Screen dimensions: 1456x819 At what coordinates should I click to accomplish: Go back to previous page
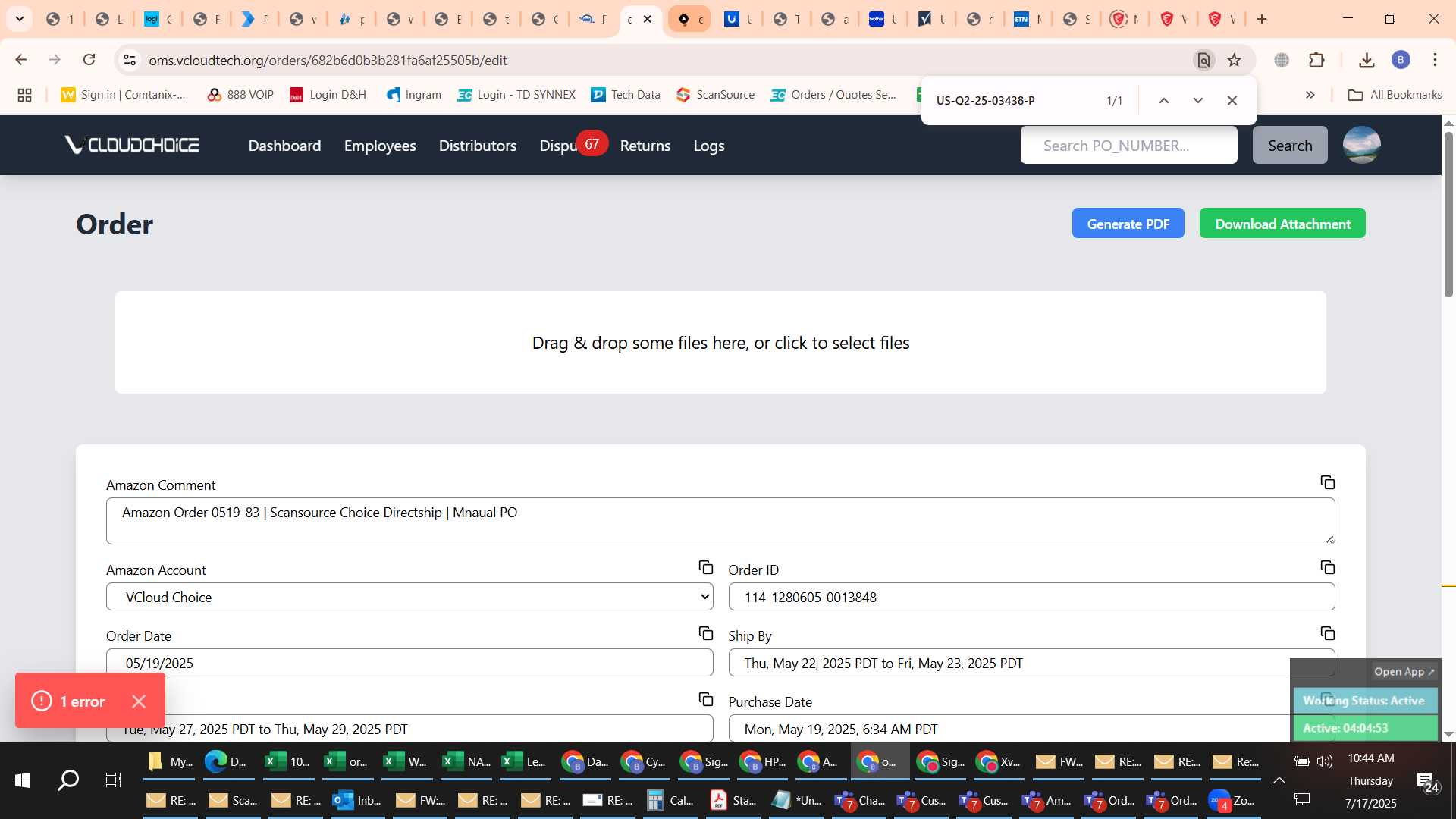pos(21,60)
